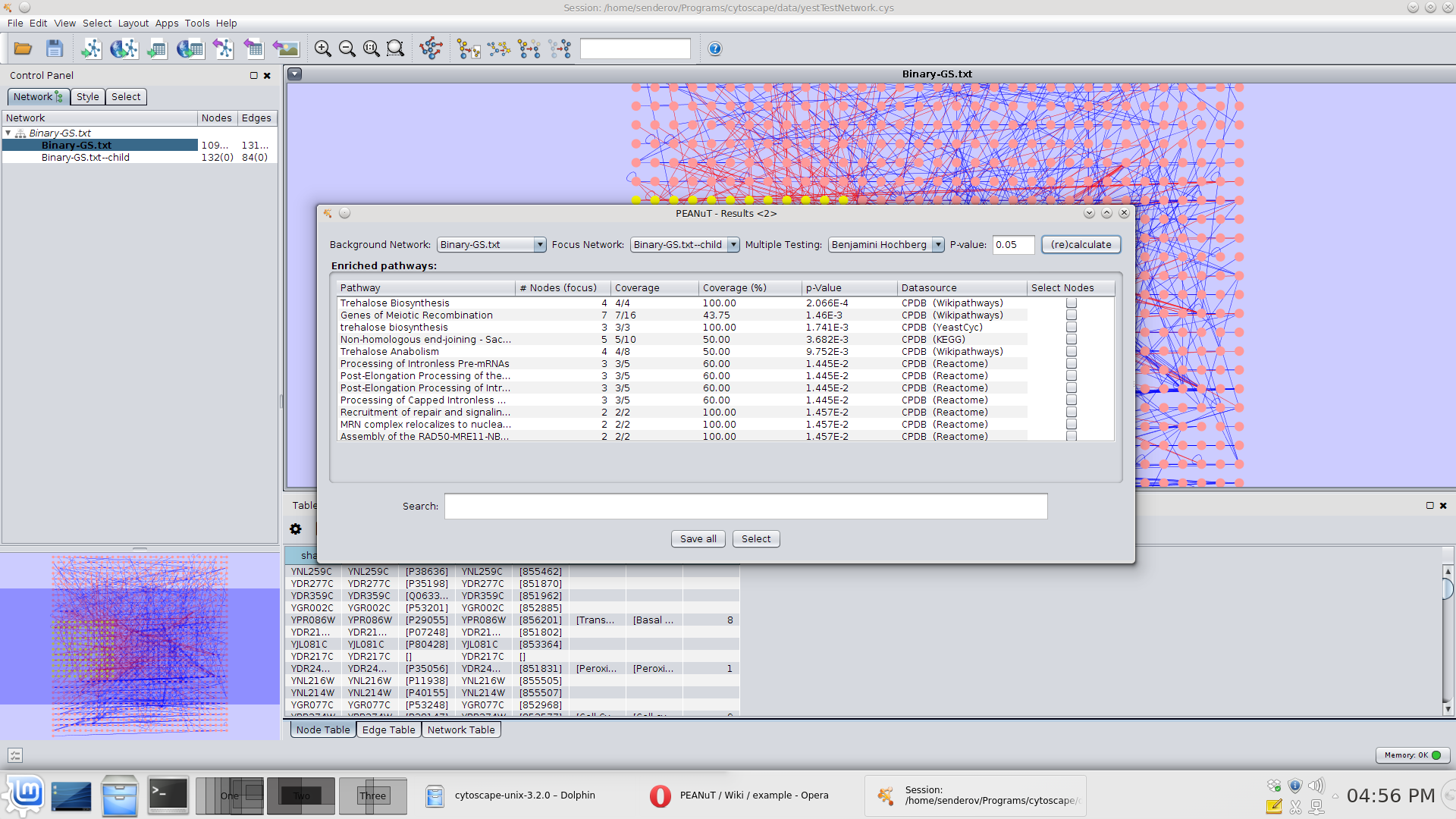1456x819 pixels.
Task: Open Focus Network combo box
Action: point(685,244)
